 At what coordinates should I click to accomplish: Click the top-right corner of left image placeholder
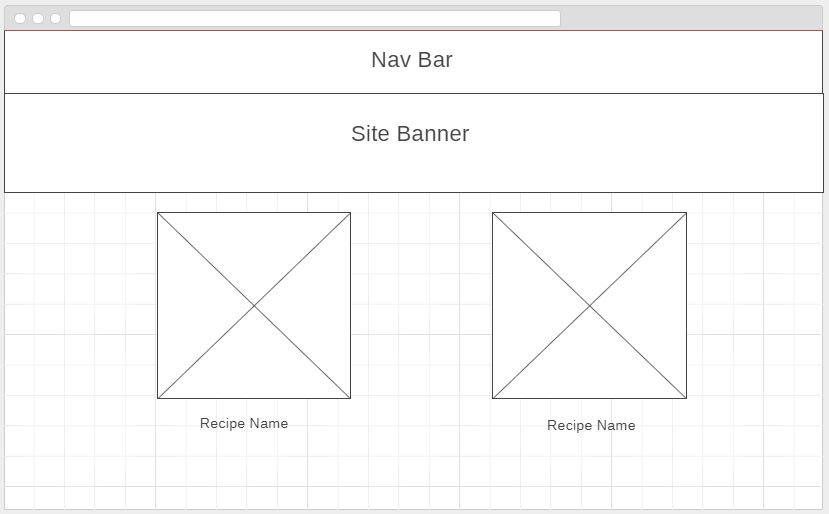(x=350, y=213)
